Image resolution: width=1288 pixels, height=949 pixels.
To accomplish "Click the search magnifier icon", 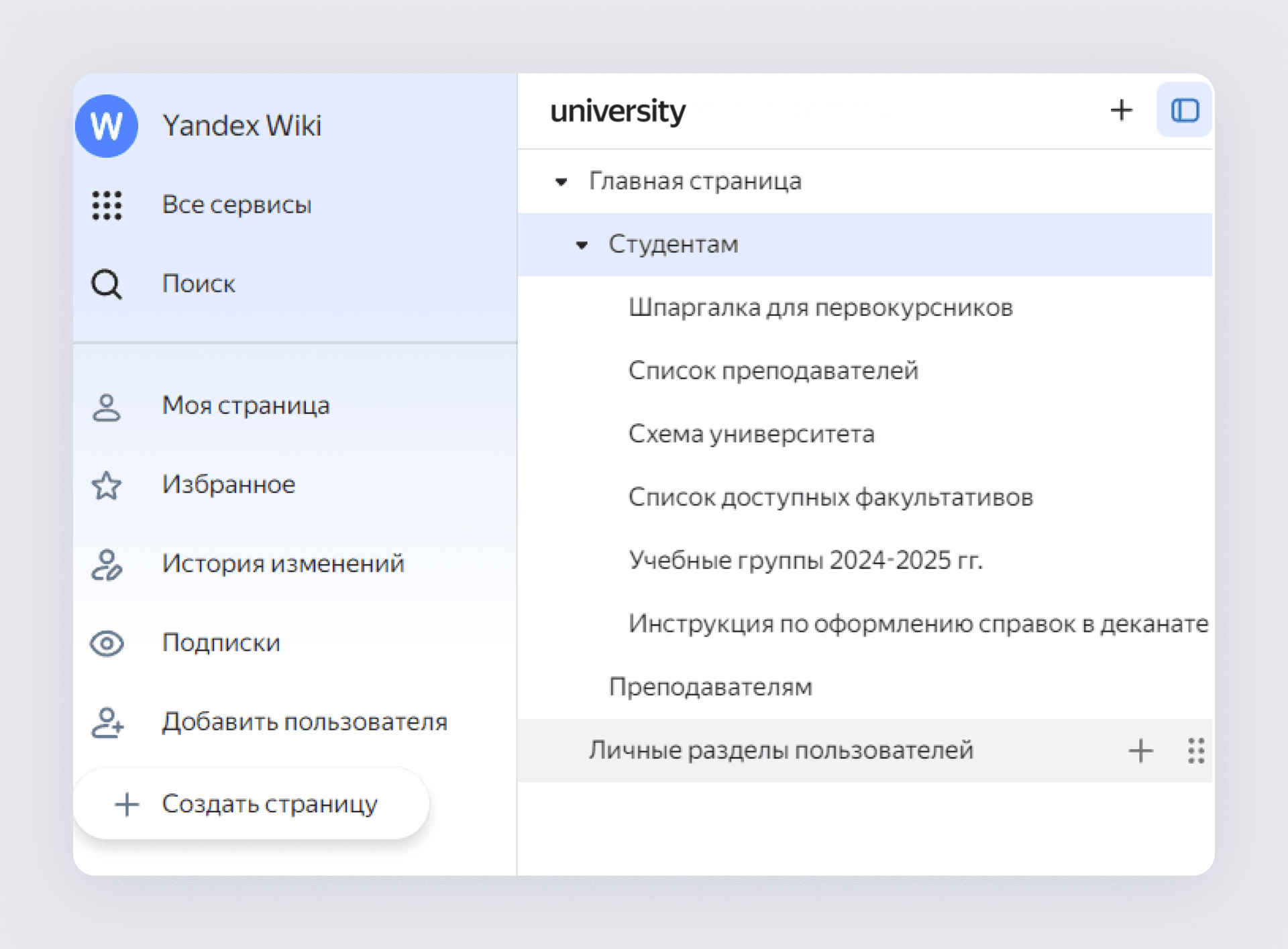I will (107, 284).
